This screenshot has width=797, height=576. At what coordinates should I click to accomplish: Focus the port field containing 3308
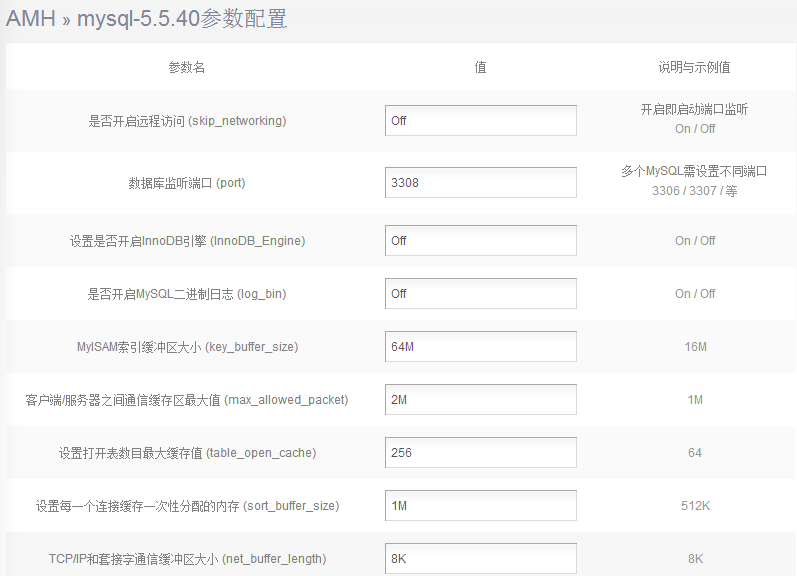[480, 183]
